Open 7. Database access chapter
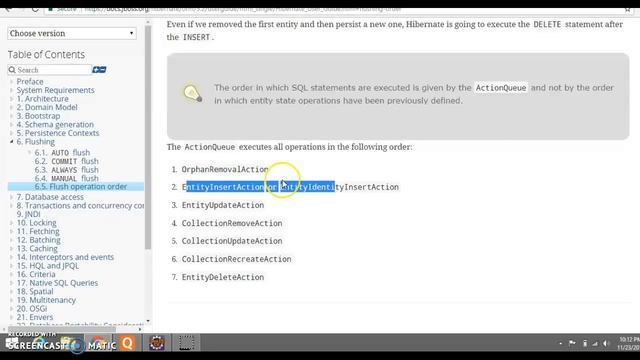640x360 pixels. [x=50, y=197]
